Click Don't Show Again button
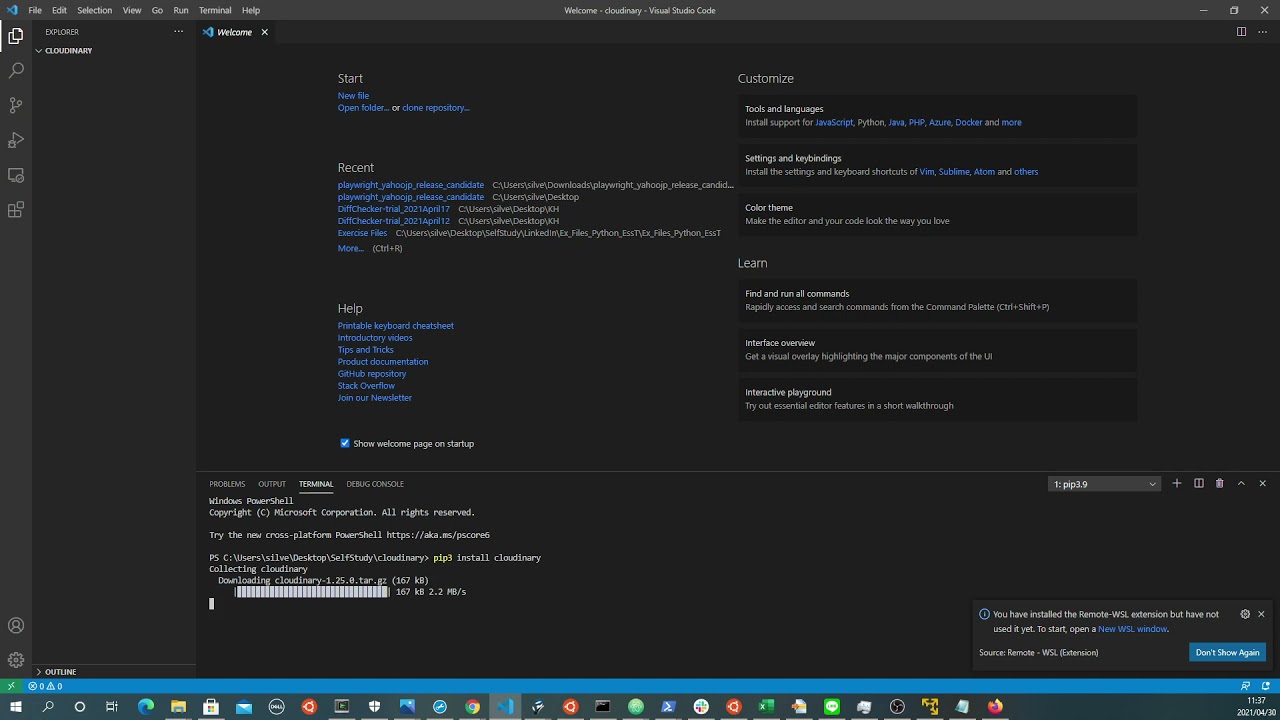 (x=1227, y=653)
